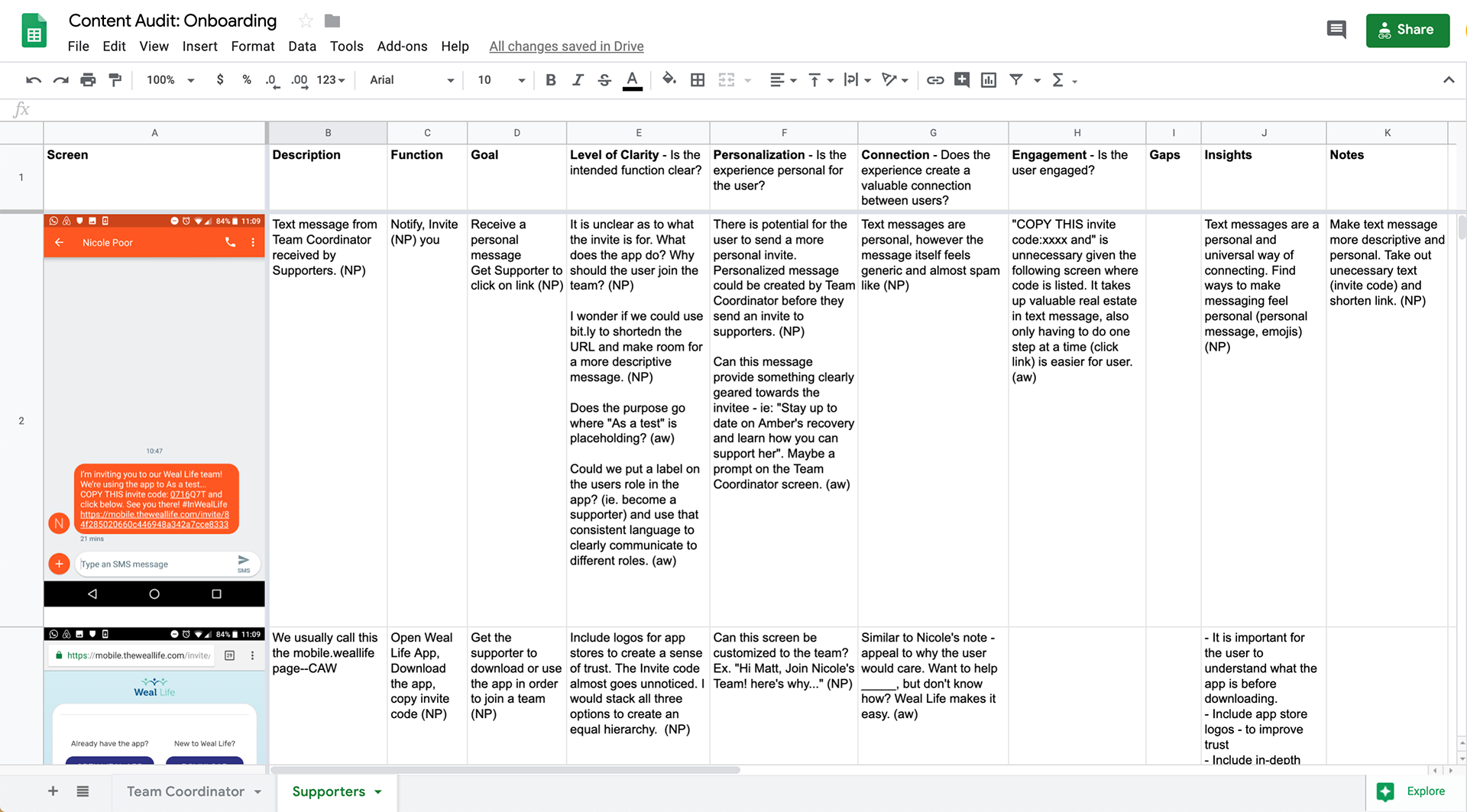Add a new sheet with plus

click(53, 791)
